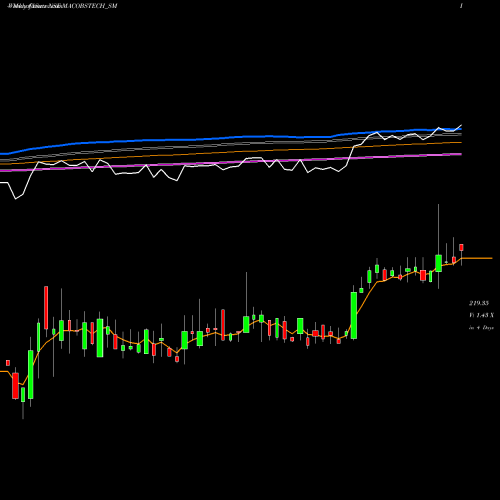Click the long red candle near the chart's left side

46,308
